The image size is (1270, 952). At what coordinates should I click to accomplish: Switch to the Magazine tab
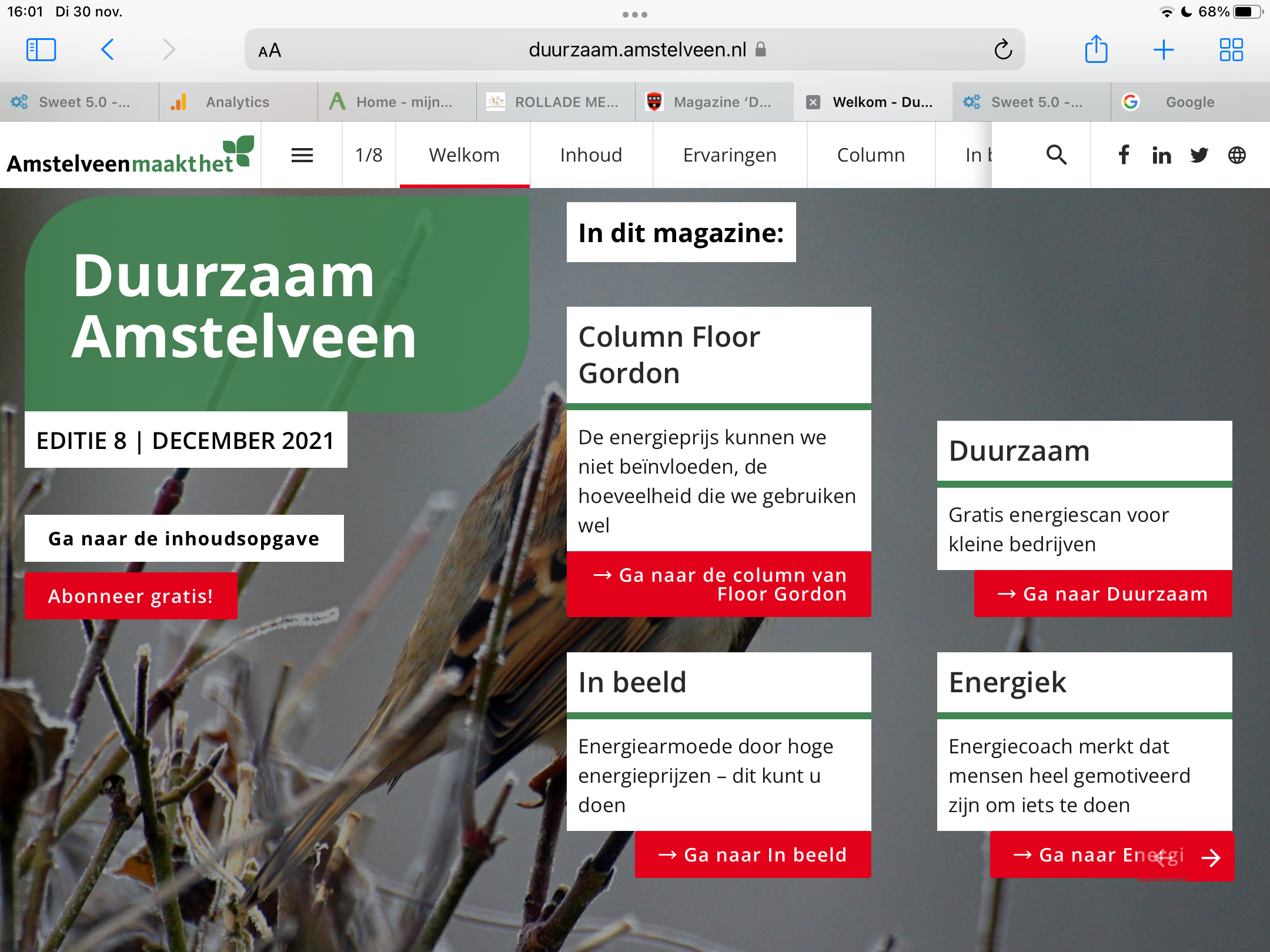(714, 102)
